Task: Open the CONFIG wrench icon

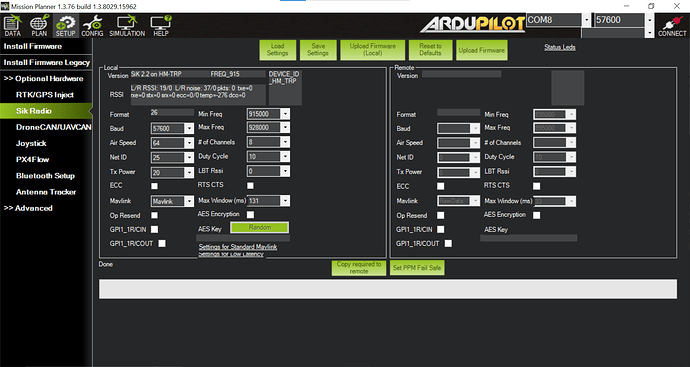Action: coord(92,26)
